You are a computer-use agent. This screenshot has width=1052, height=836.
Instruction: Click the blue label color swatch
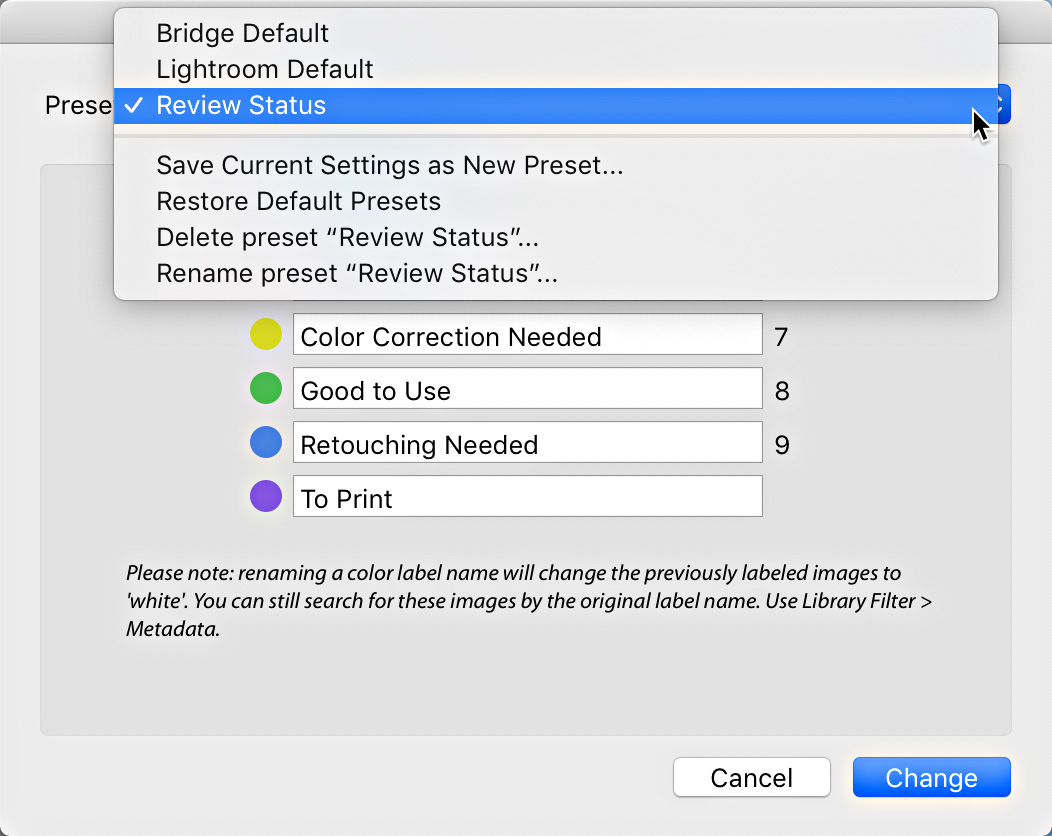click(266, 442)
